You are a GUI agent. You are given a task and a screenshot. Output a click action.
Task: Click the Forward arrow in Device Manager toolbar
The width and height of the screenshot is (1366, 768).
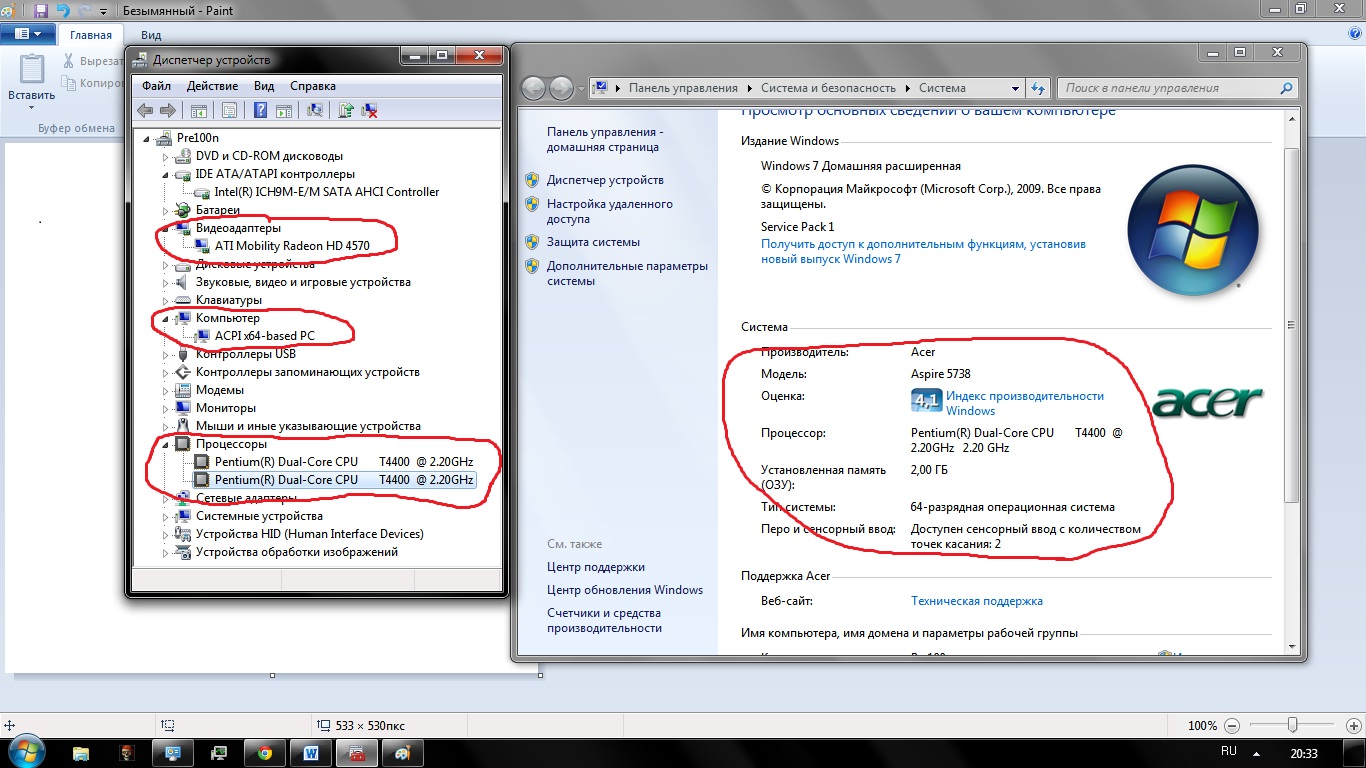point(168,111)
